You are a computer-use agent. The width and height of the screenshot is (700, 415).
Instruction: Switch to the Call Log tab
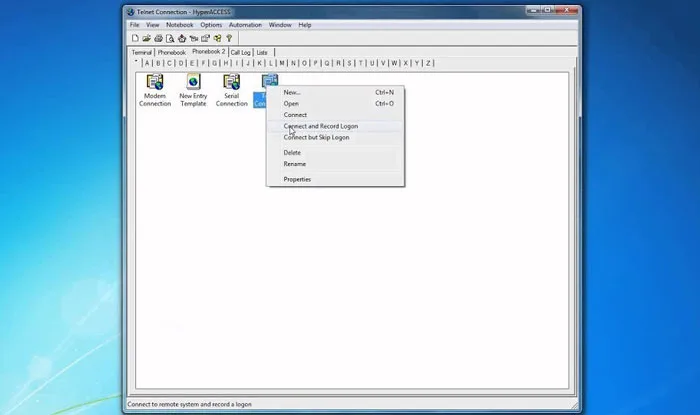[x=241, y=52]
